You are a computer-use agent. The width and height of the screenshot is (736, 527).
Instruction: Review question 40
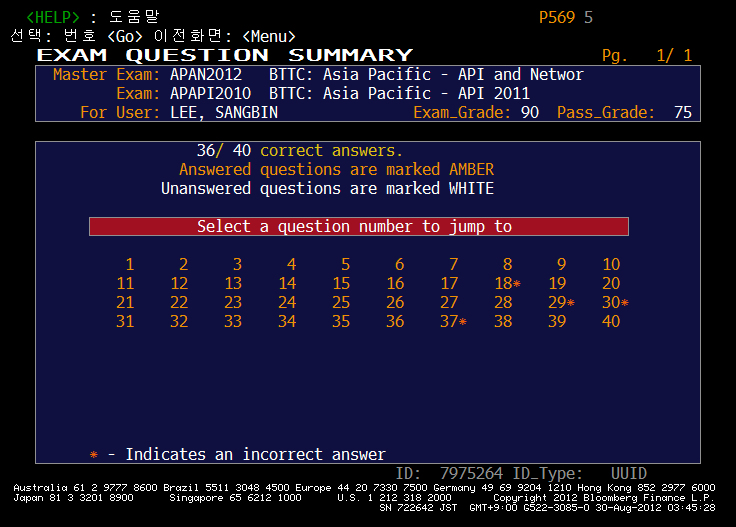[x=611, y=321]
